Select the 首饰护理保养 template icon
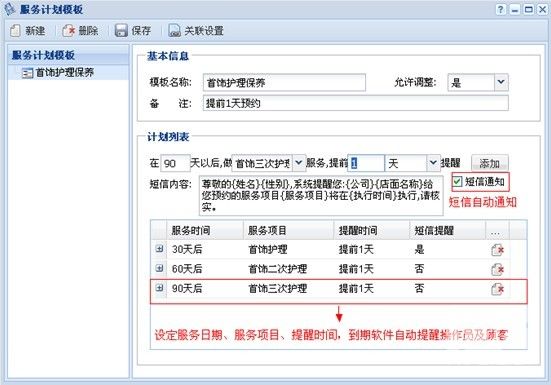551x385 pixels. coord(27,73)
